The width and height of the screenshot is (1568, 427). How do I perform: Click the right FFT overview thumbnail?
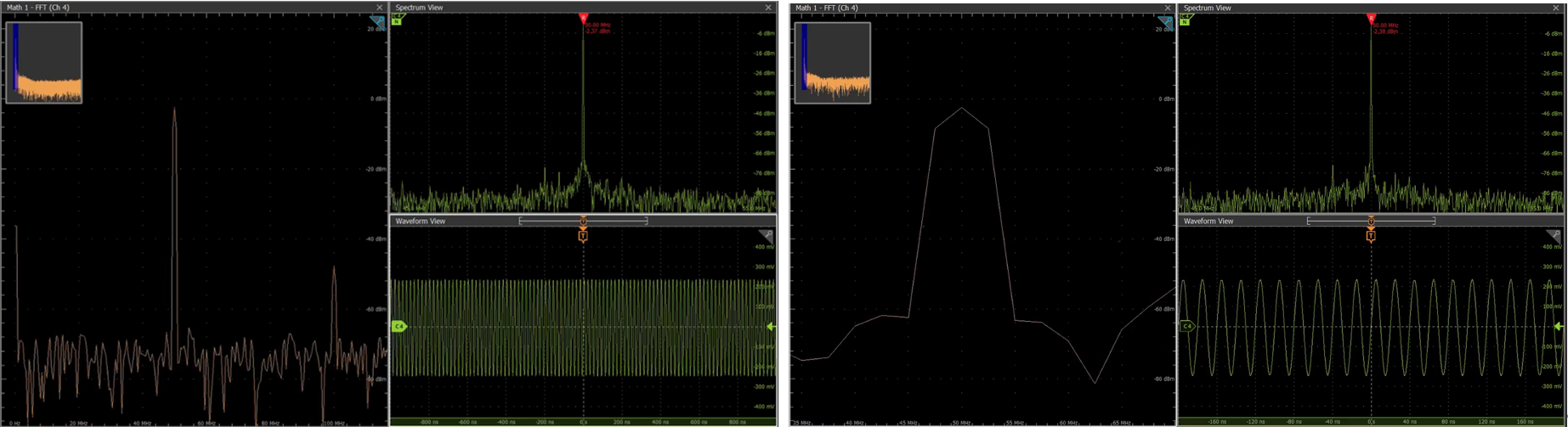[x=832, y=63]
